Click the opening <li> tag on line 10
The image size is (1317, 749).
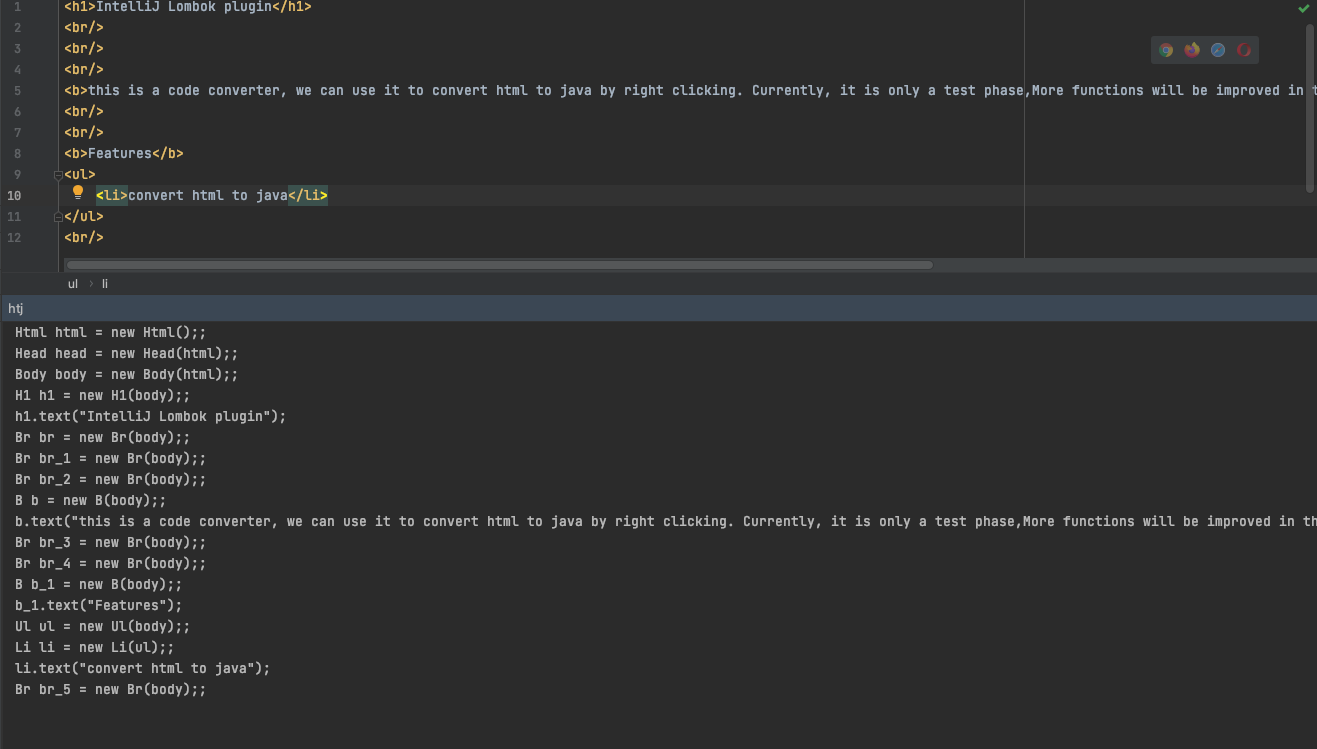[112, 196]
